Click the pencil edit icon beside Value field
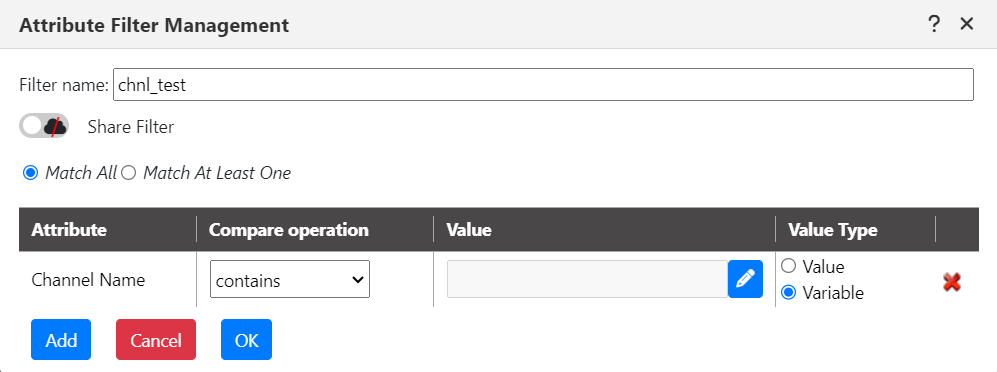The height and width of the screenshot is (372, 997). point(745,279)
